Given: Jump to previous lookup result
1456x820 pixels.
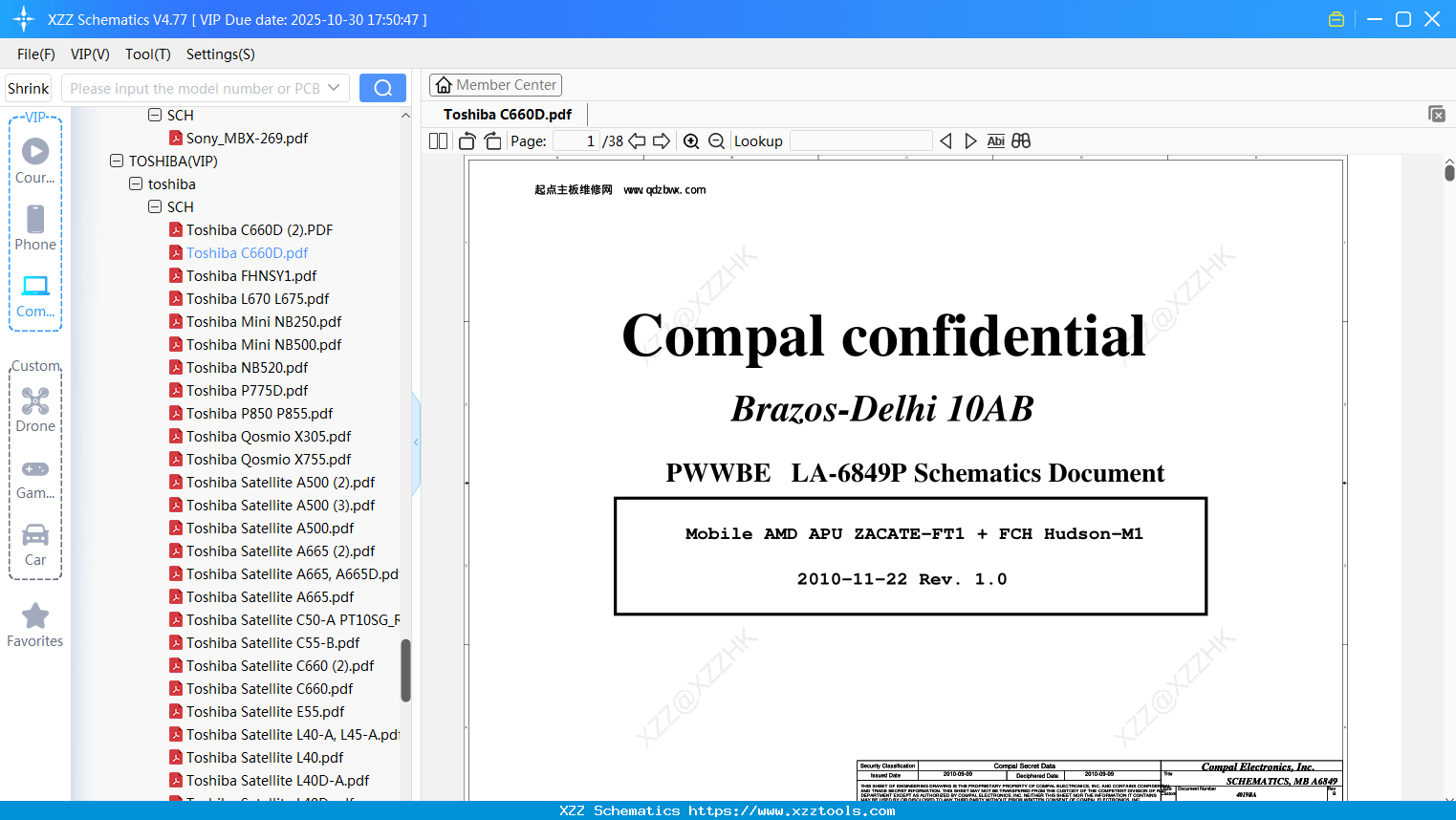Looking at the screenshot, I should point(945,141).
